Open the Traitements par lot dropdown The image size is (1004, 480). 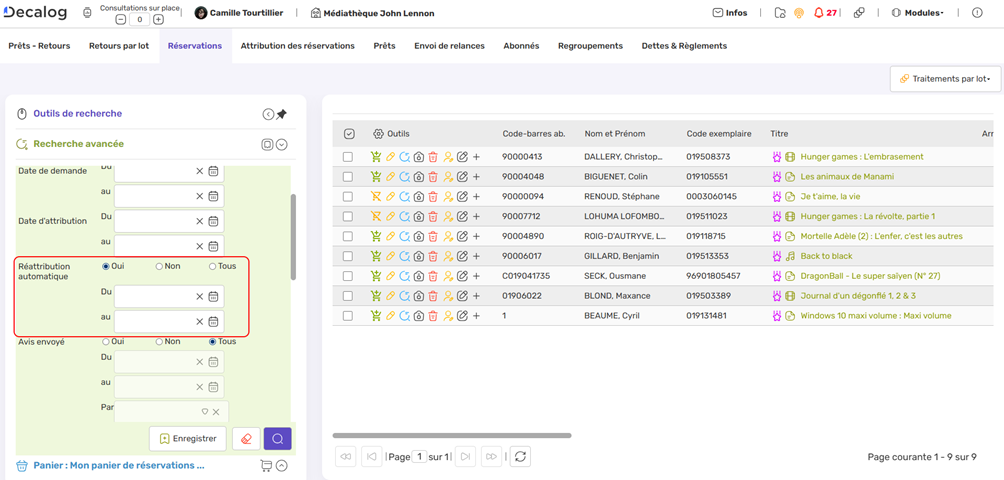pos(945,78)
